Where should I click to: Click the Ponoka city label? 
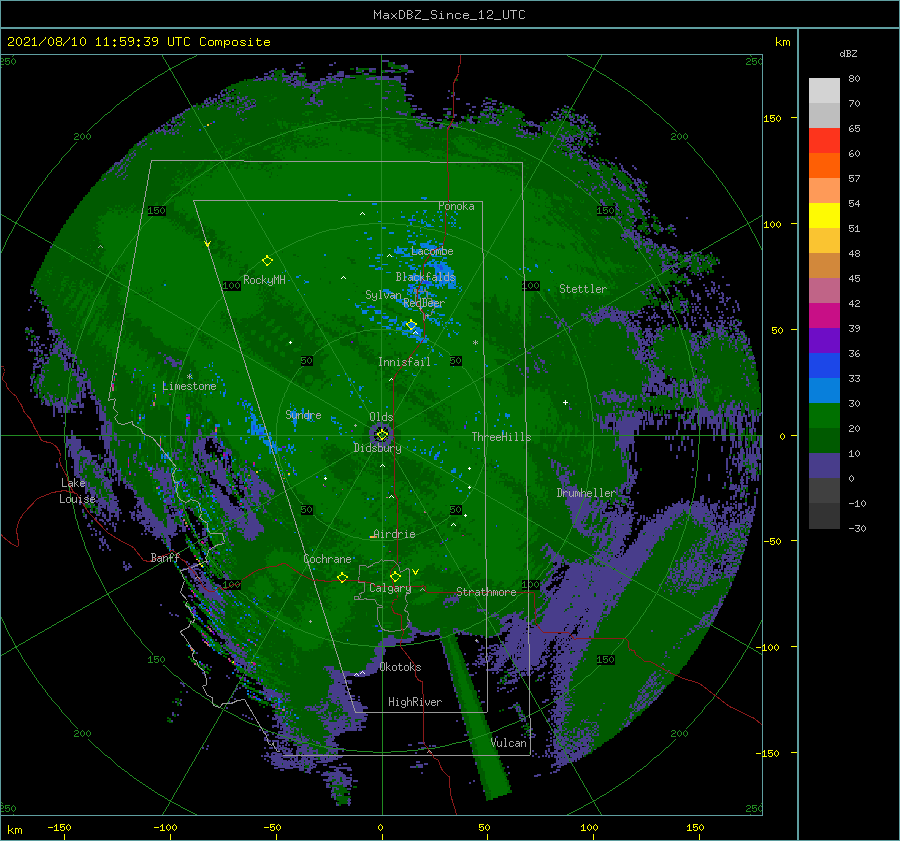click(x=456, y=206)
